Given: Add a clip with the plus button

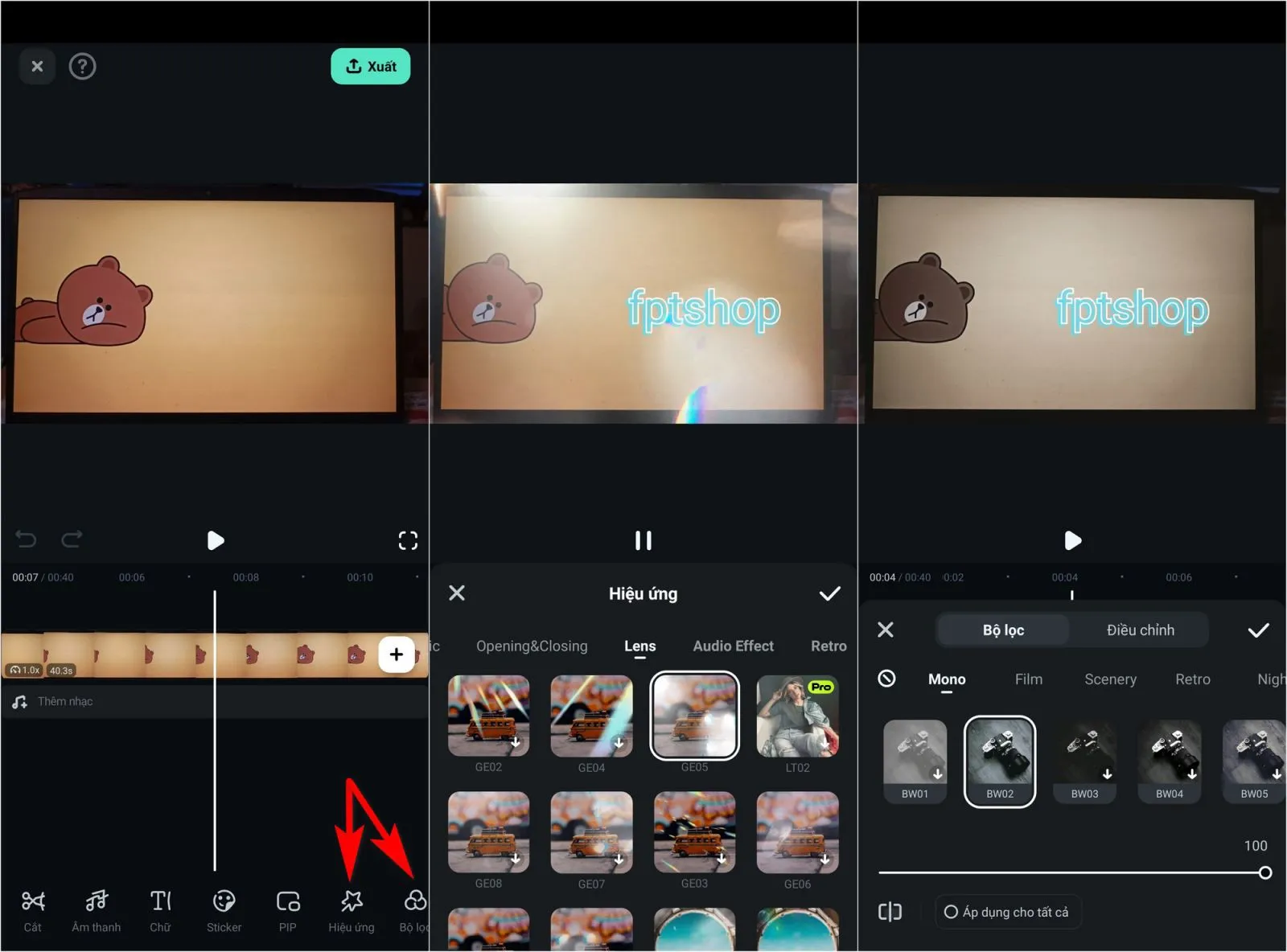Looking at the screenshot, I should tap(396, 654).
